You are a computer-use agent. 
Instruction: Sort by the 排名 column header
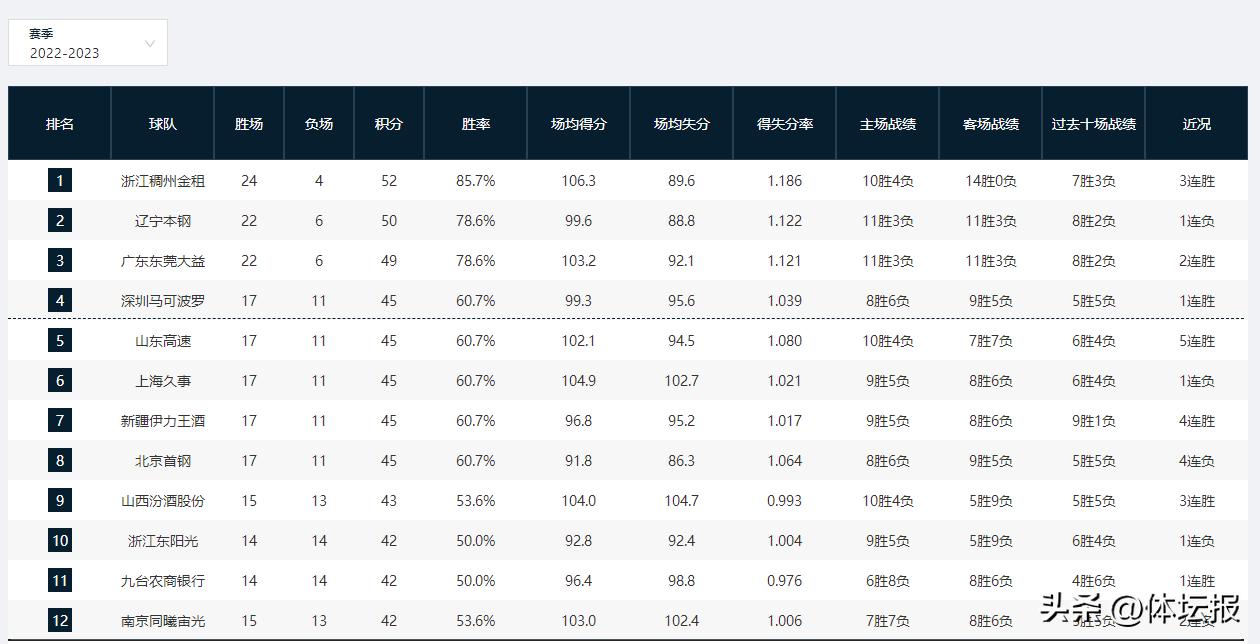point(60,124)
